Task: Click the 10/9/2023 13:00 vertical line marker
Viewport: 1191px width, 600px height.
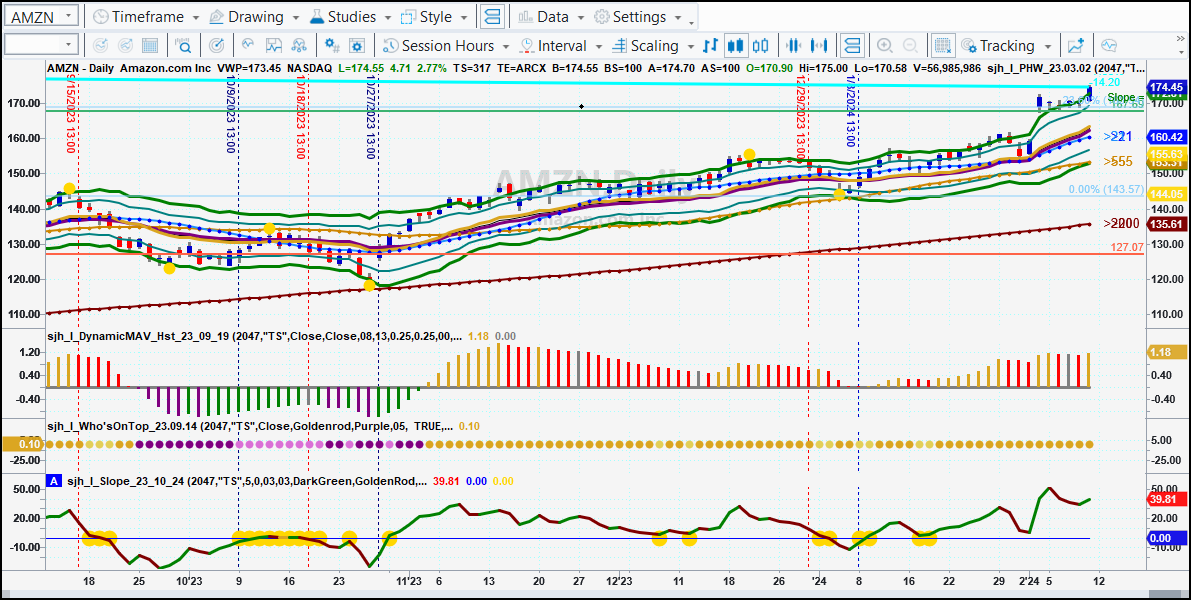Action: click(x=229, y=114)
